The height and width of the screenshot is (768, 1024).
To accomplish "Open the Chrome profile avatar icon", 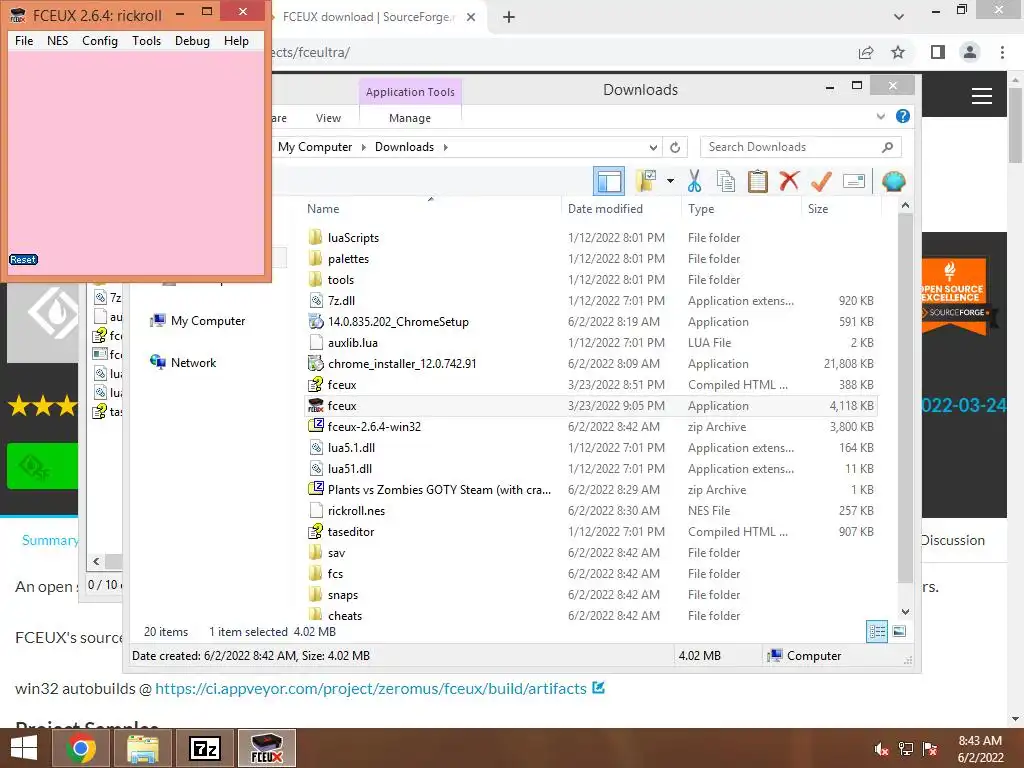I will (970, 52).
